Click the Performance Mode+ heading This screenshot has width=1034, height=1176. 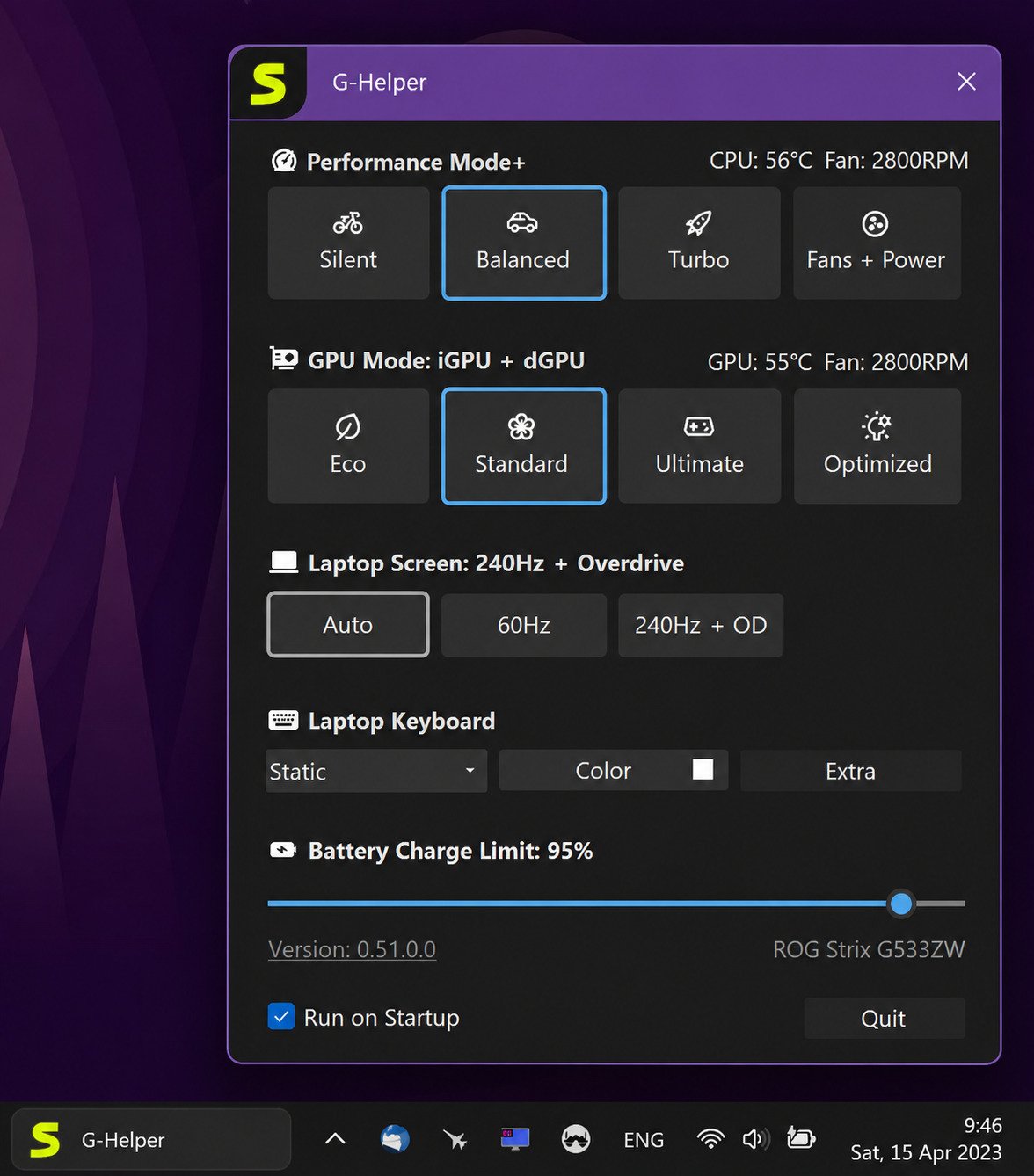point(416,162)
